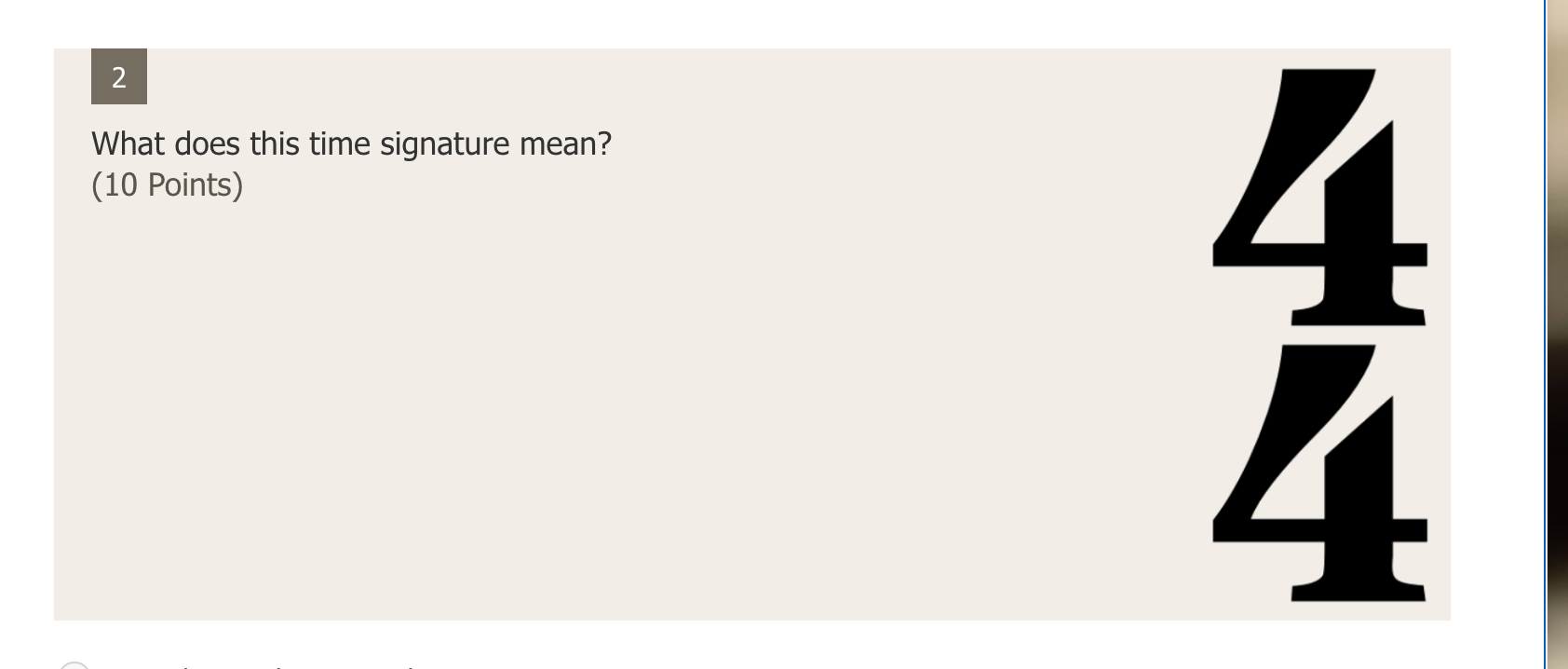The height and width of the screenshot is (669, 1568).
Task: Select the first answer radio button
Action: click(74, 665)
